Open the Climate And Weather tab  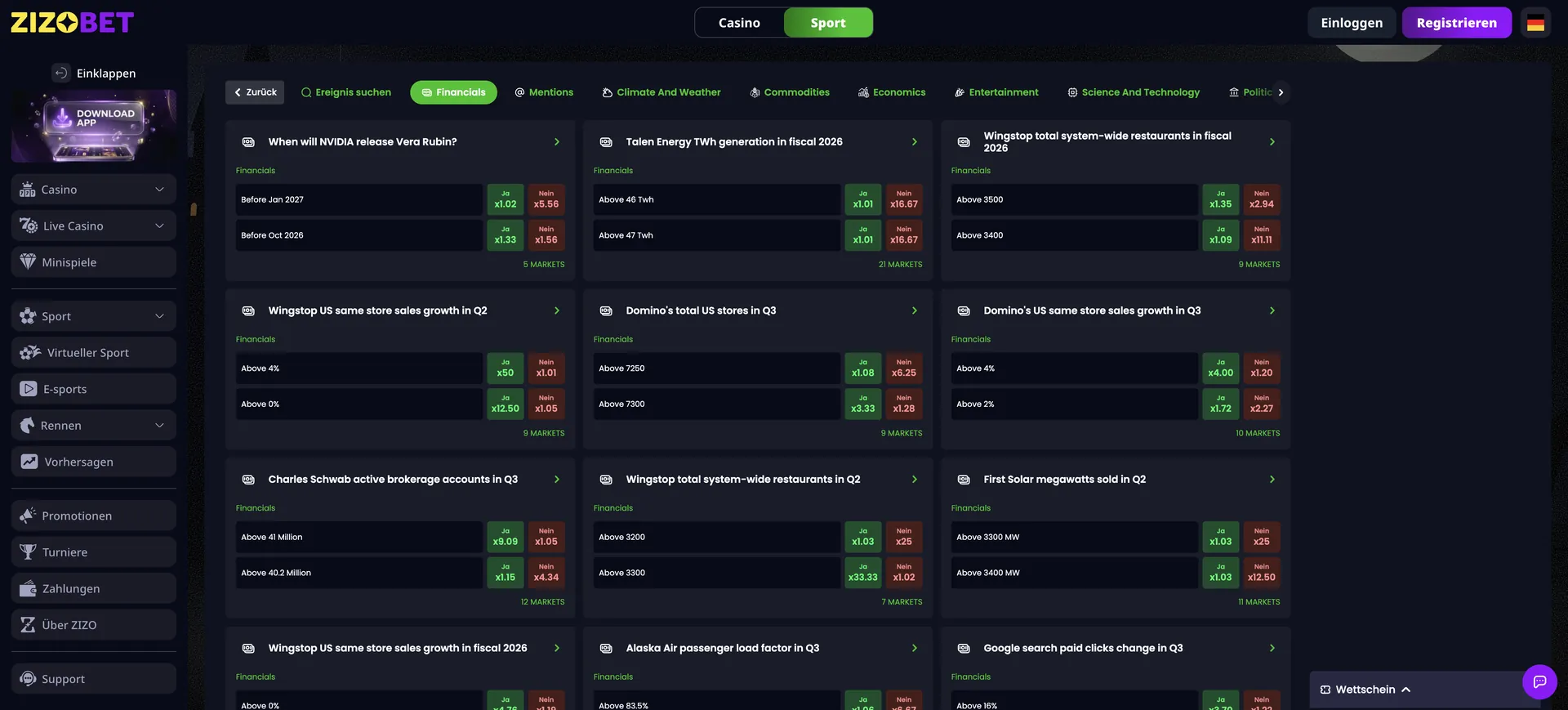[661, 92]
